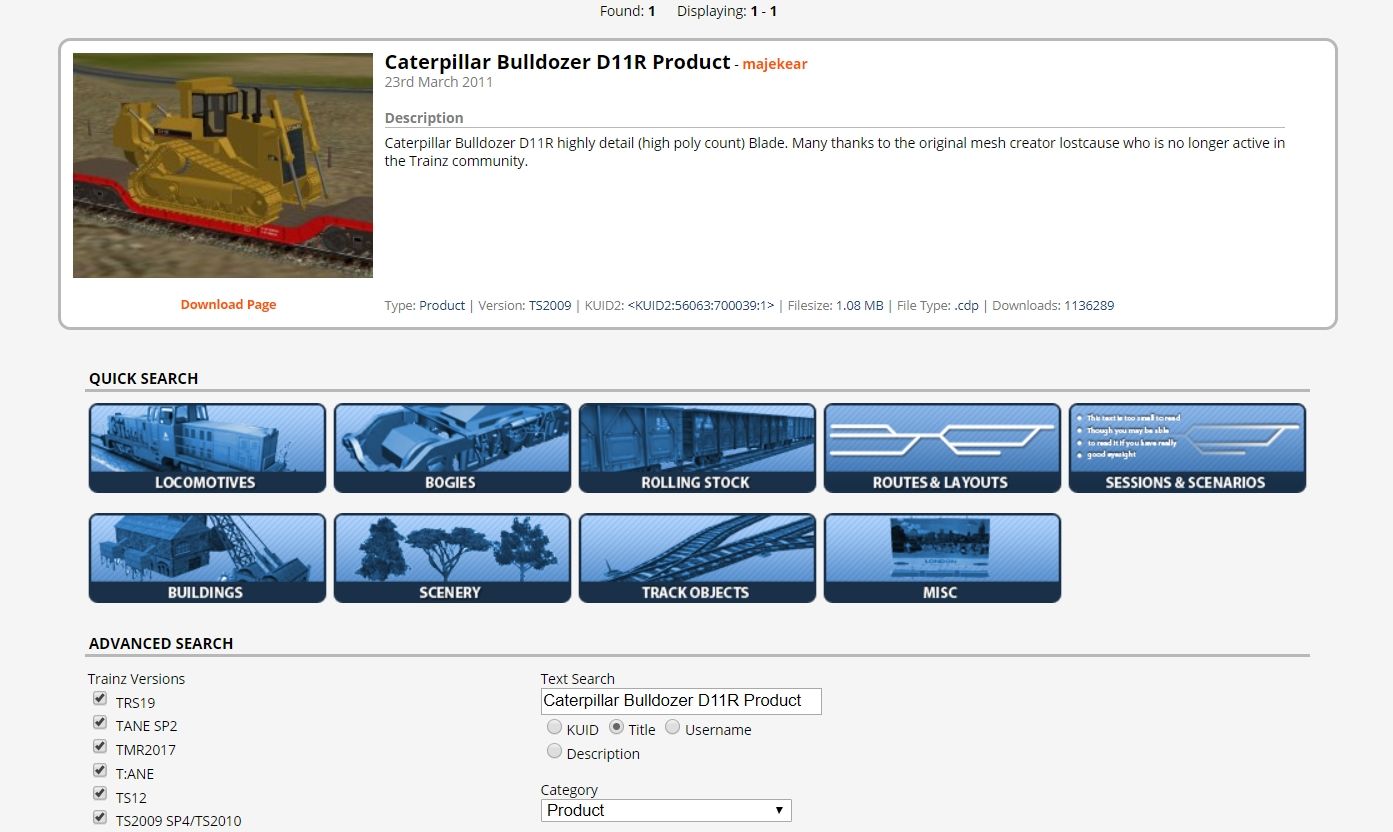The height and width of the screenshot is (832, 1393).
Task: Uncheck the TRS19 version checkbox
Action: (x=100, y=699)
